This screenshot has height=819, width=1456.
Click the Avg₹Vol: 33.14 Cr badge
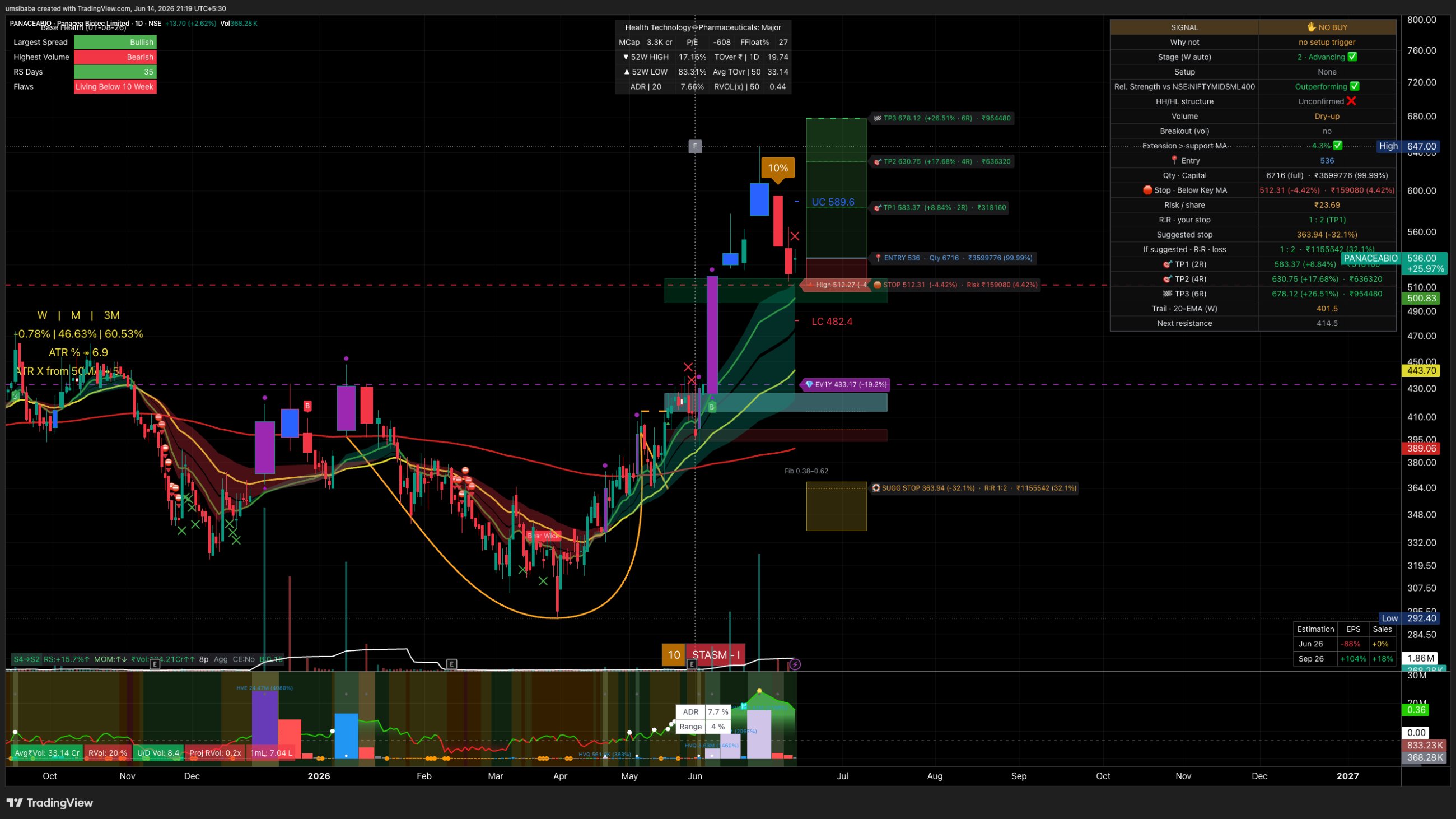point(47,752)
